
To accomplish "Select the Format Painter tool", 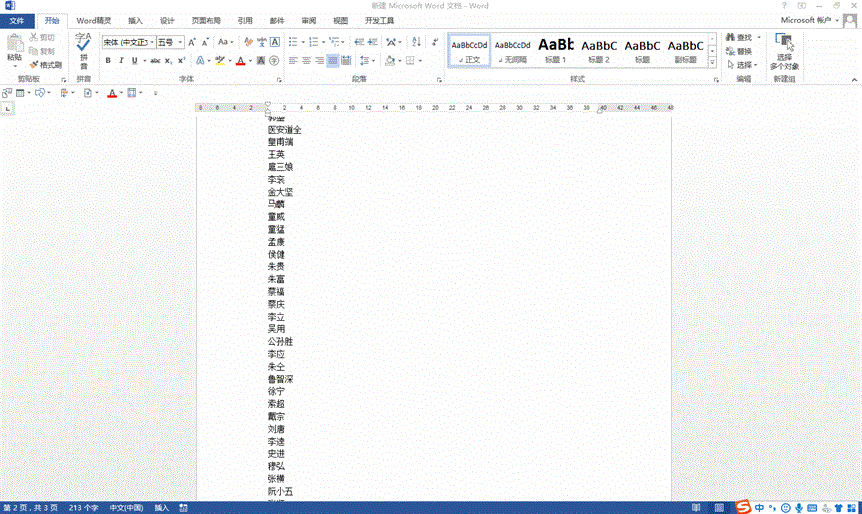I will (x=46, y=65).
